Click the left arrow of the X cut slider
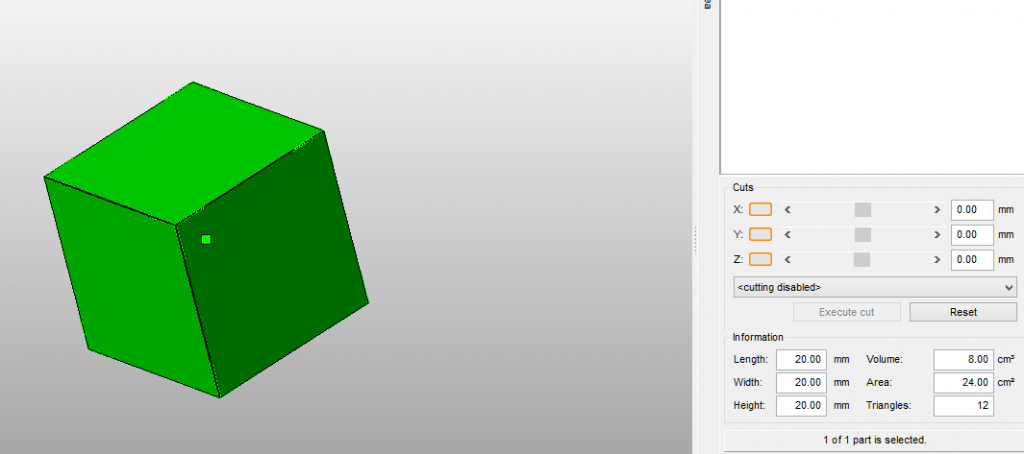This screenshot has width=1024, height=454. point(787,210)
